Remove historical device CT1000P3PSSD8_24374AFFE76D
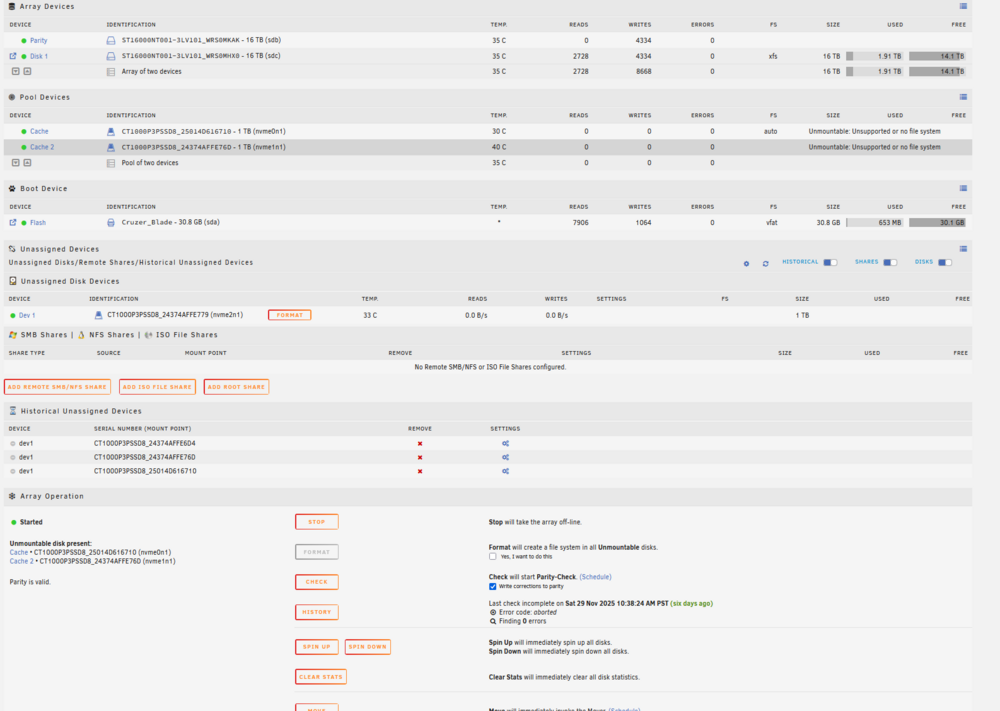 [x=420, y=457]
